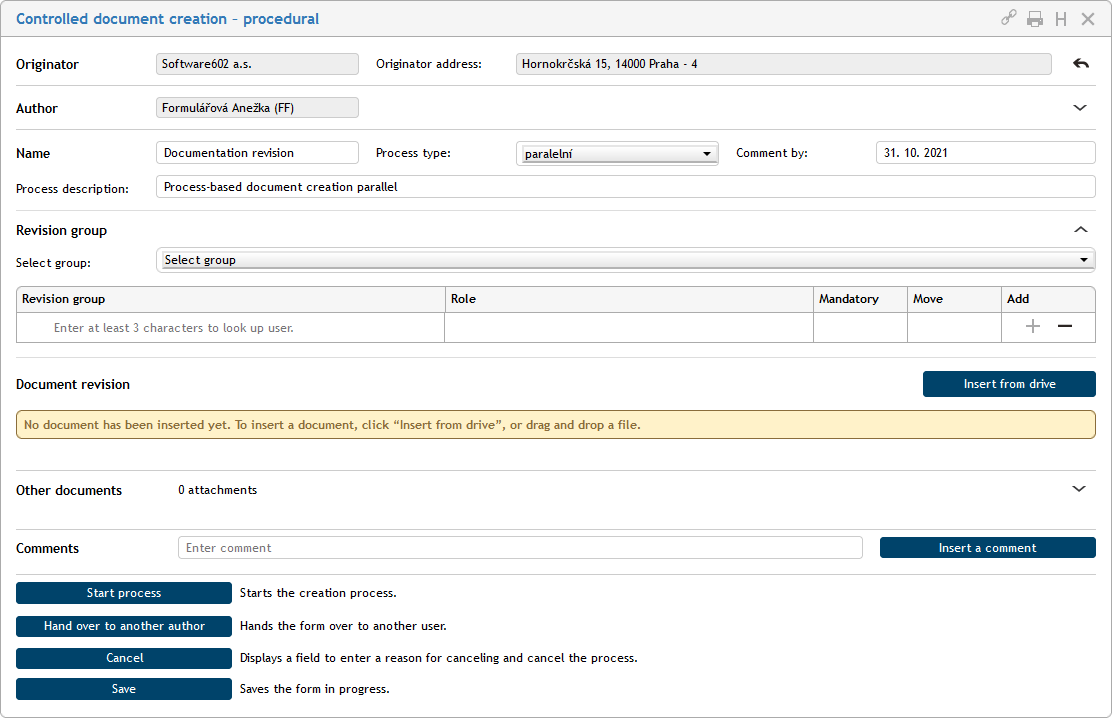Click the H icon in the header
The image size is (1112, 718).
point(1061,19)
